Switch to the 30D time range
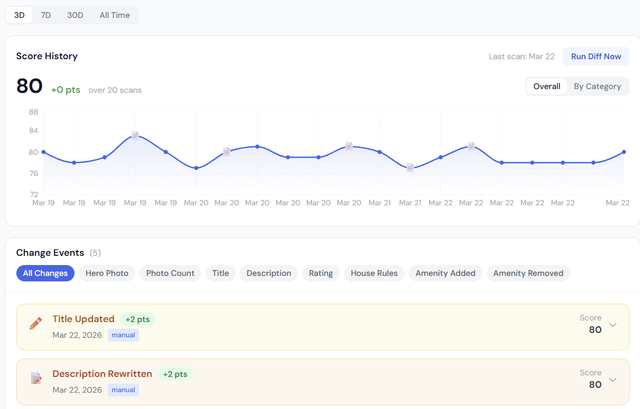 pos(75,15)
